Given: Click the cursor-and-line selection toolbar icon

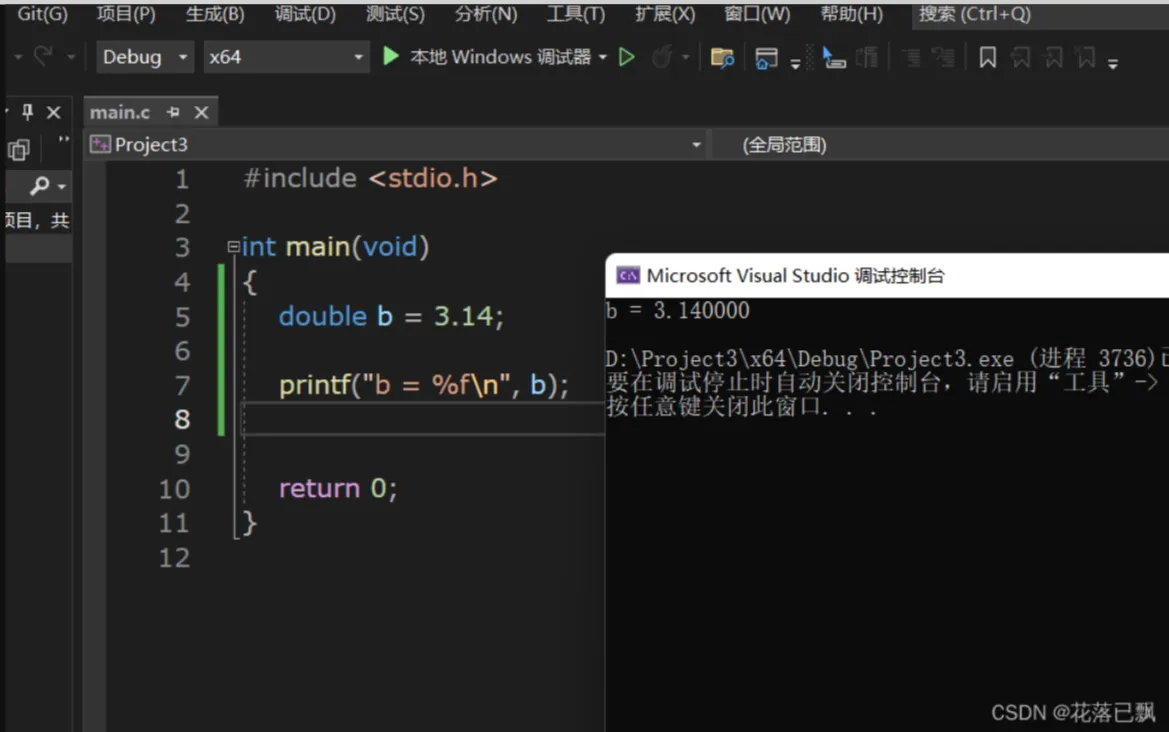Looking at the screenshot, I should click(x=834, y=57).
